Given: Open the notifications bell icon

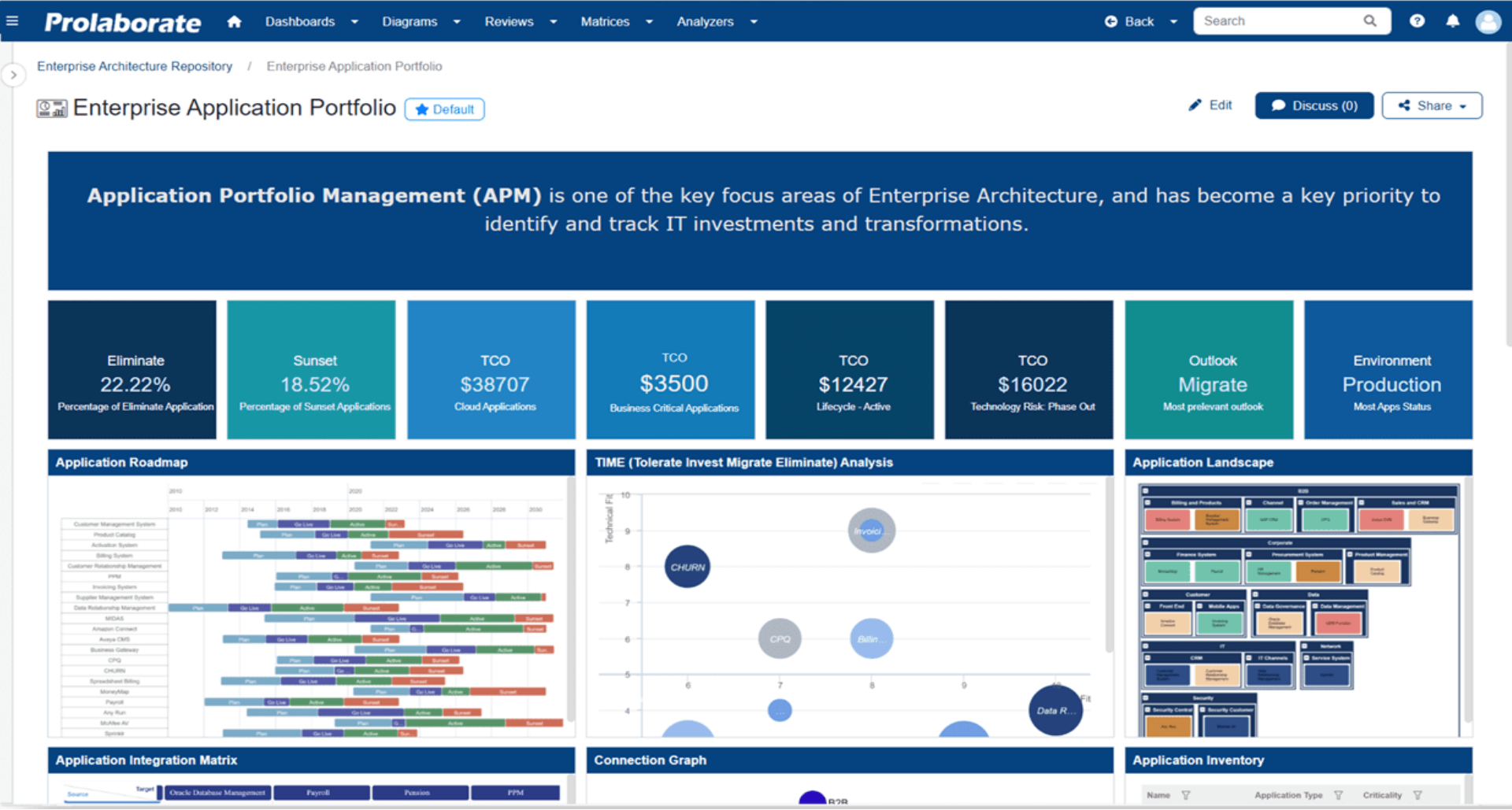Looking at the screenshot, I should coord(1453,21).
